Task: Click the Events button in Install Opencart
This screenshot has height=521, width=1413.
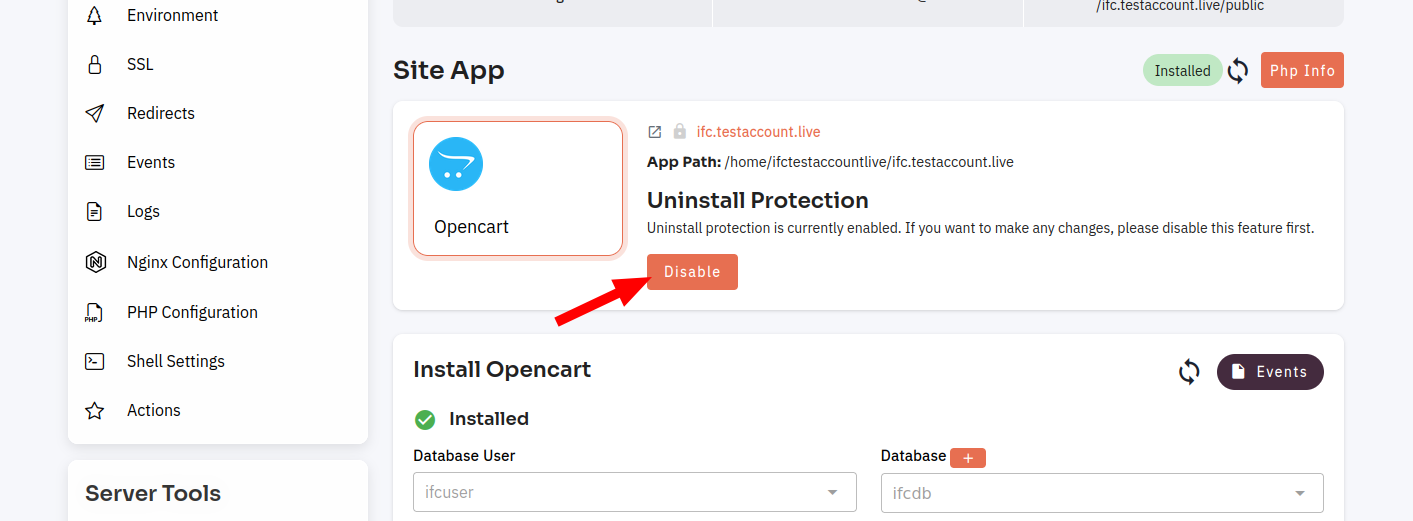Action: (1270, 372)
